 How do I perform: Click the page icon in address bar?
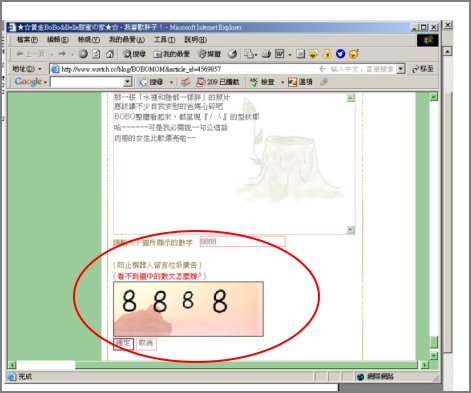pos(55,69)
